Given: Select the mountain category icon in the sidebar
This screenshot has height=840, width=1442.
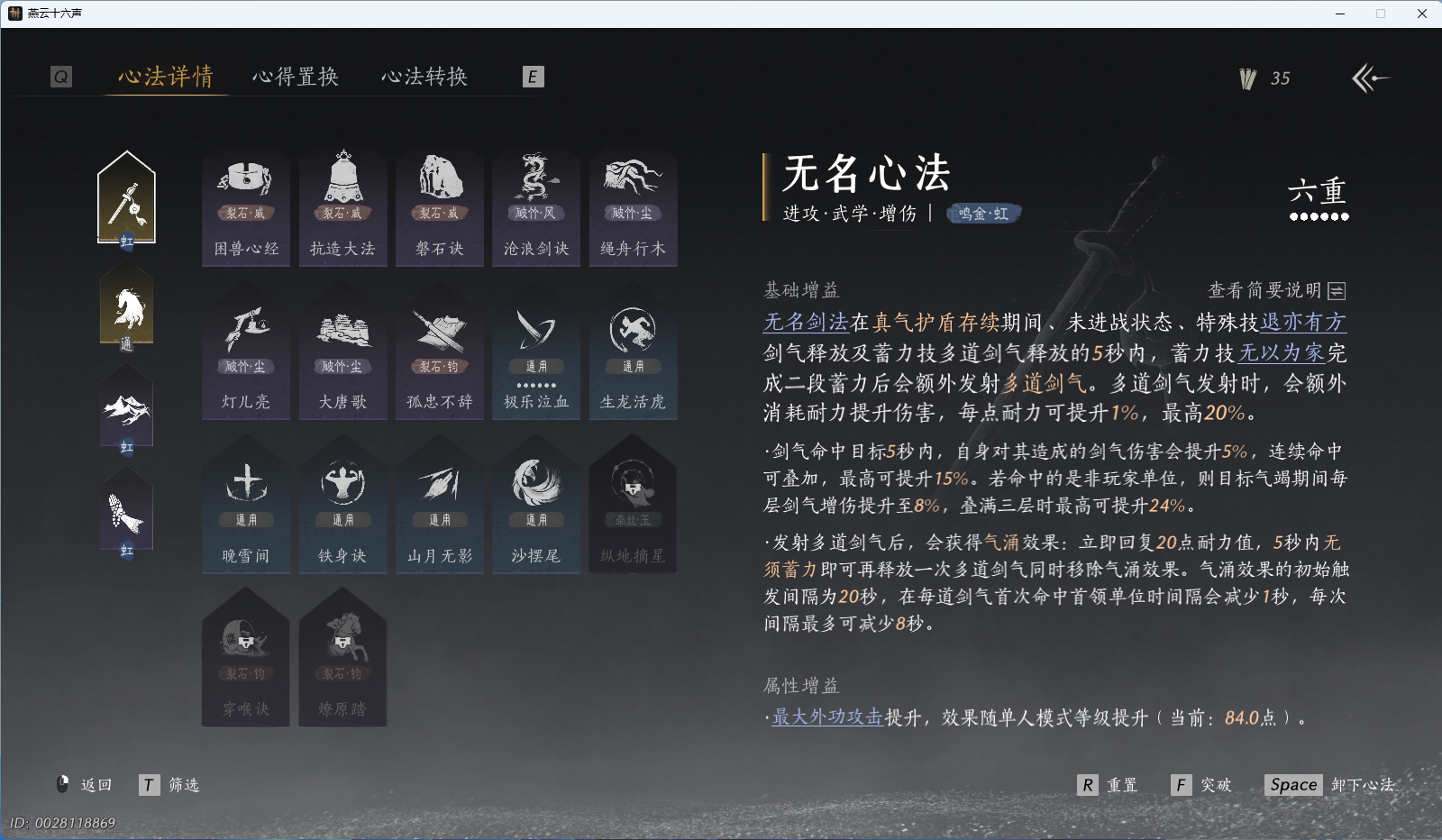Looking at the screenshot, I should coord(126,410).
